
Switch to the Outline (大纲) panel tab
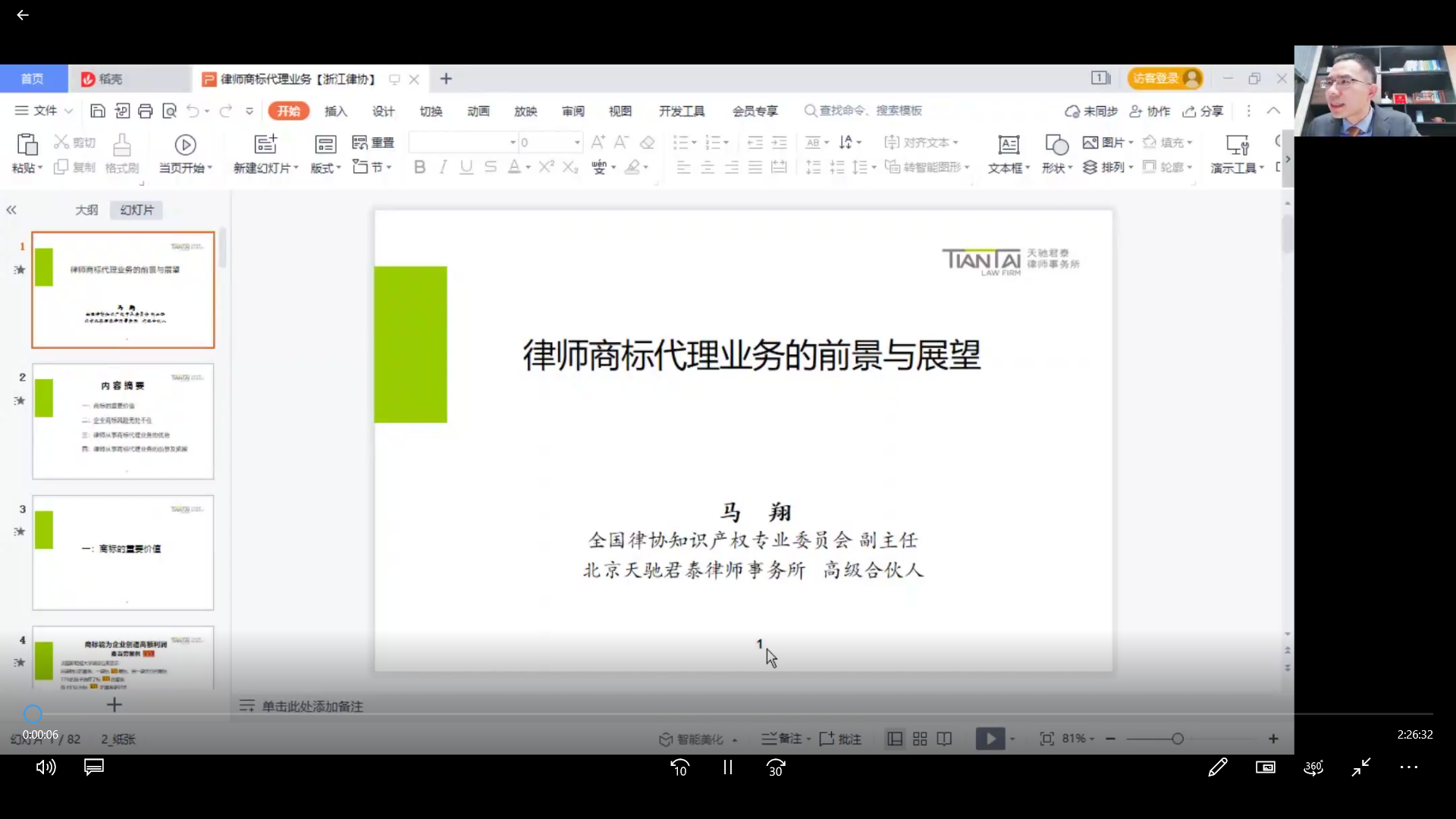(x=86, y=210)
